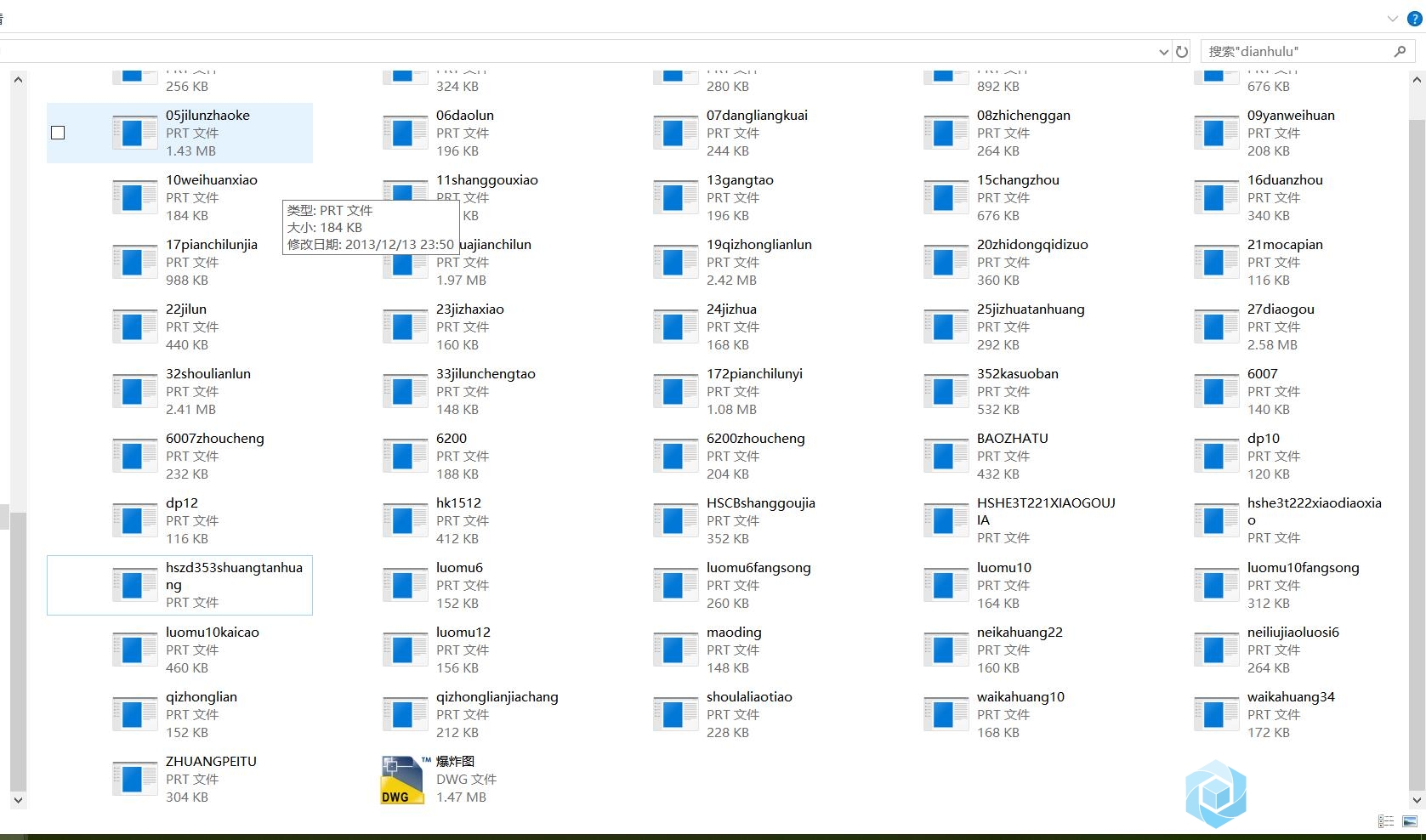
Task: Select the 10weihuanxiao file icon
Action: coord(134,197)
